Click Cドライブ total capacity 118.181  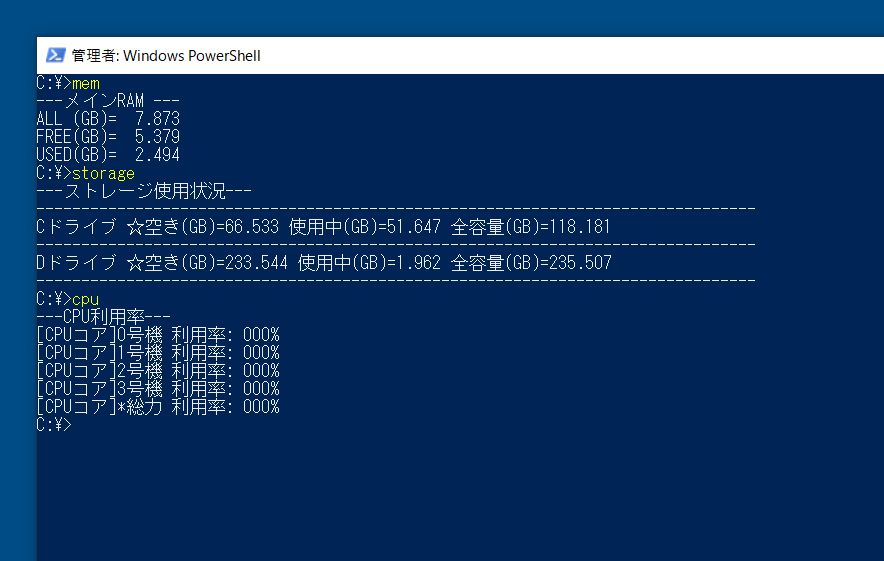coord(580,227)
